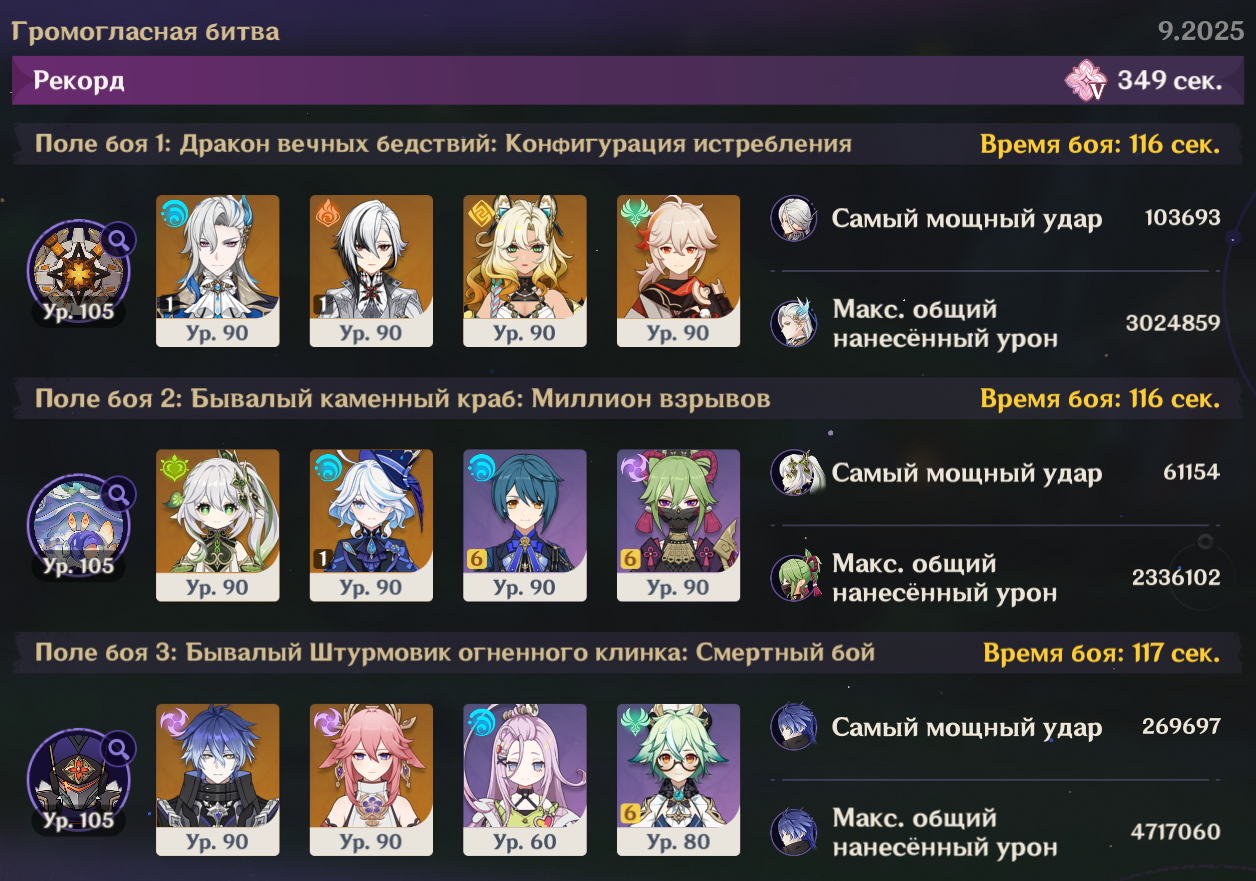
Task: Click the strongest hit avatar in battlefield three
Action: (x=791, y=727)
